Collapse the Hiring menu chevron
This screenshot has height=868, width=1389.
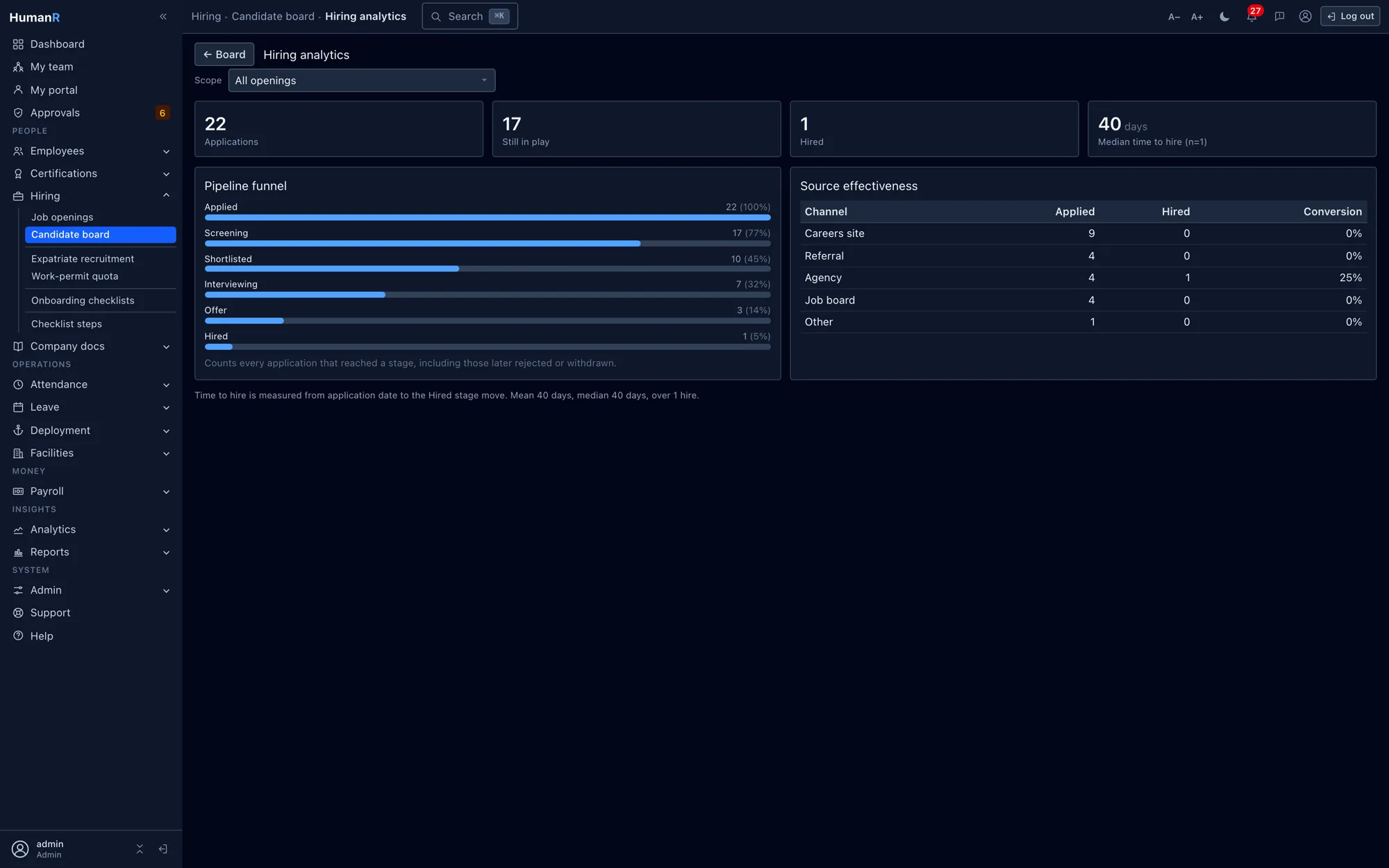tap(166, 196)
